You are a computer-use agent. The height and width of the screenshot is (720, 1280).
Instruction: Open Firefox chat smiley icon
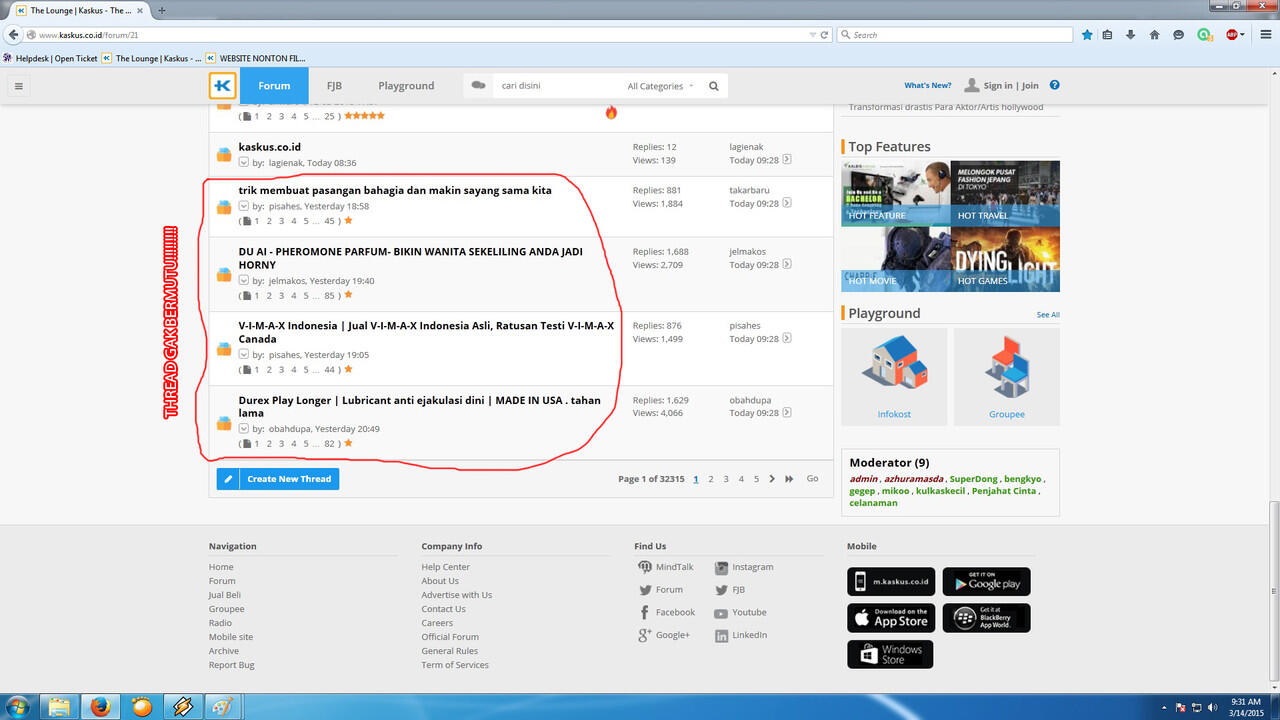1179,34
